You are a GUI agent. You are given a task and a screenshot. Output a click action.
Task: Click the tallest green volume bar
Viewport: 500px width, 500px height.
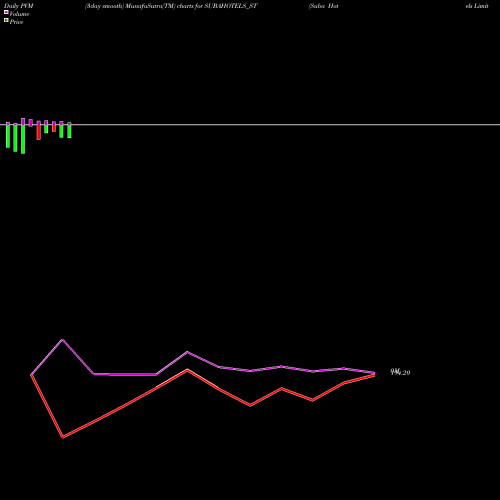[x=23, y=139]
